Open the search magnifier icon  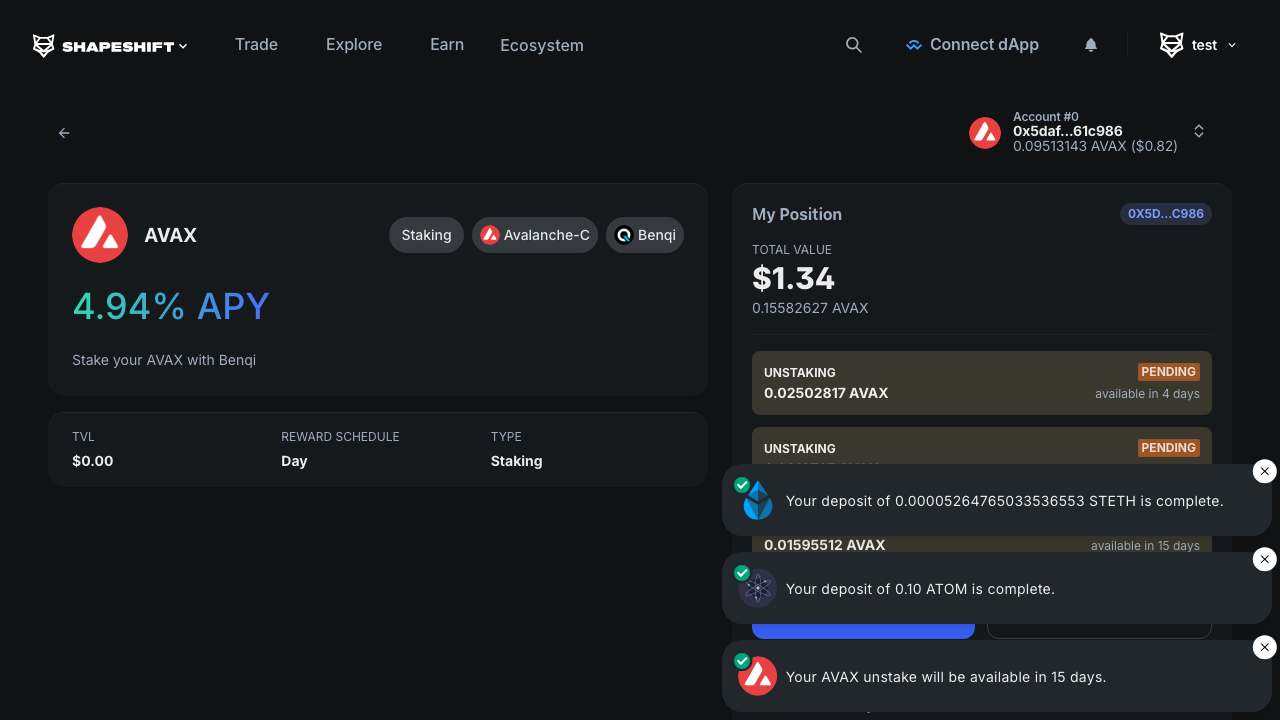(x=853, y=45)
